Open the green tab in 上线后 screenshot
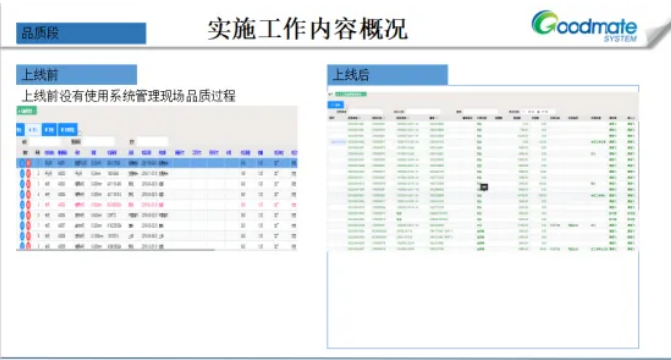This screenshot has width=671, height=360. tap(350, 94)
